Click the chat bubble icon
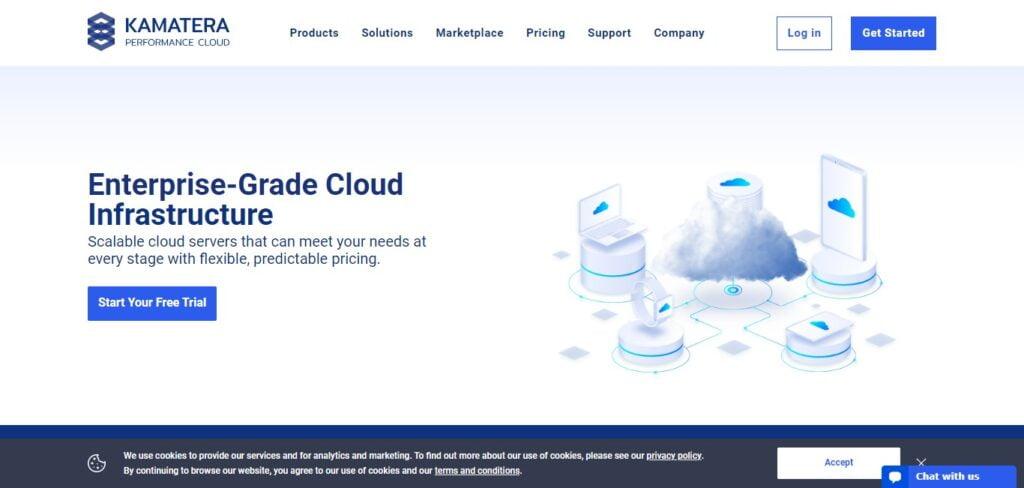1024x488 pixels. (x=896, y=477)
